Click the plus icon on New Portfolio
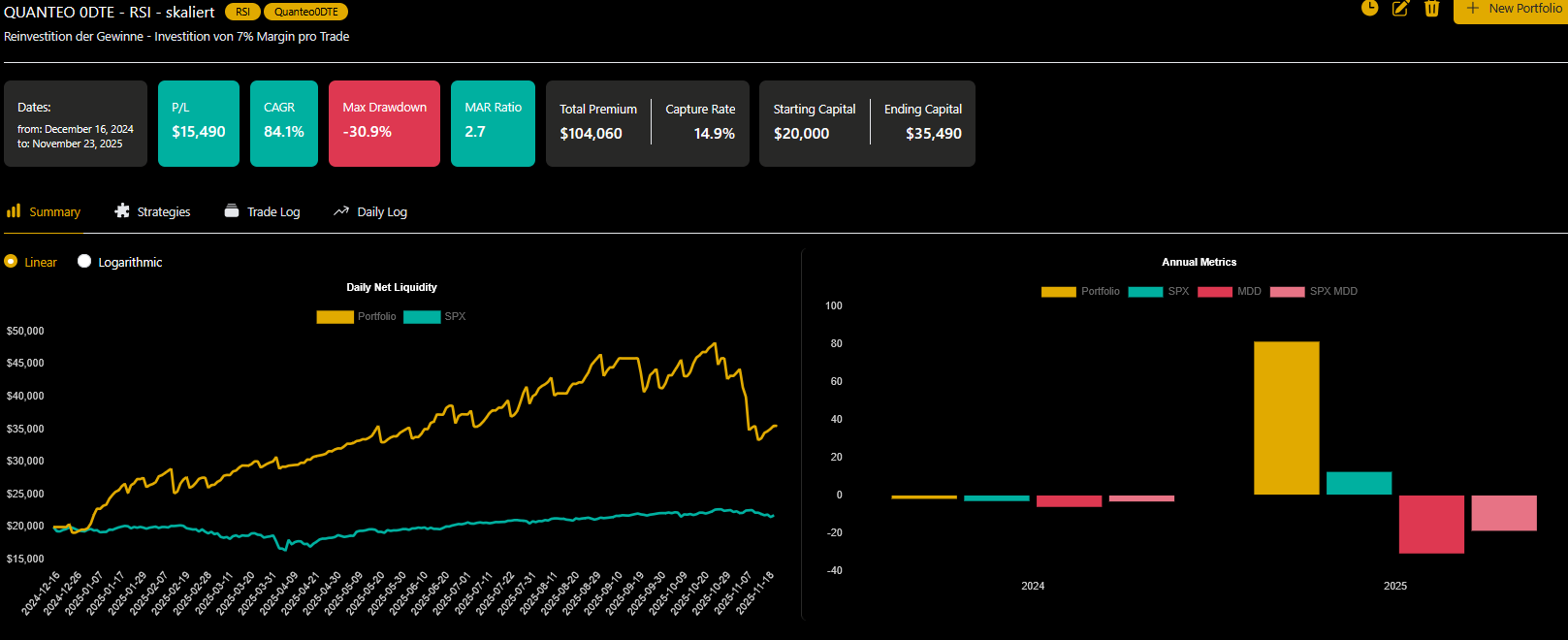 pos(1473,9)
